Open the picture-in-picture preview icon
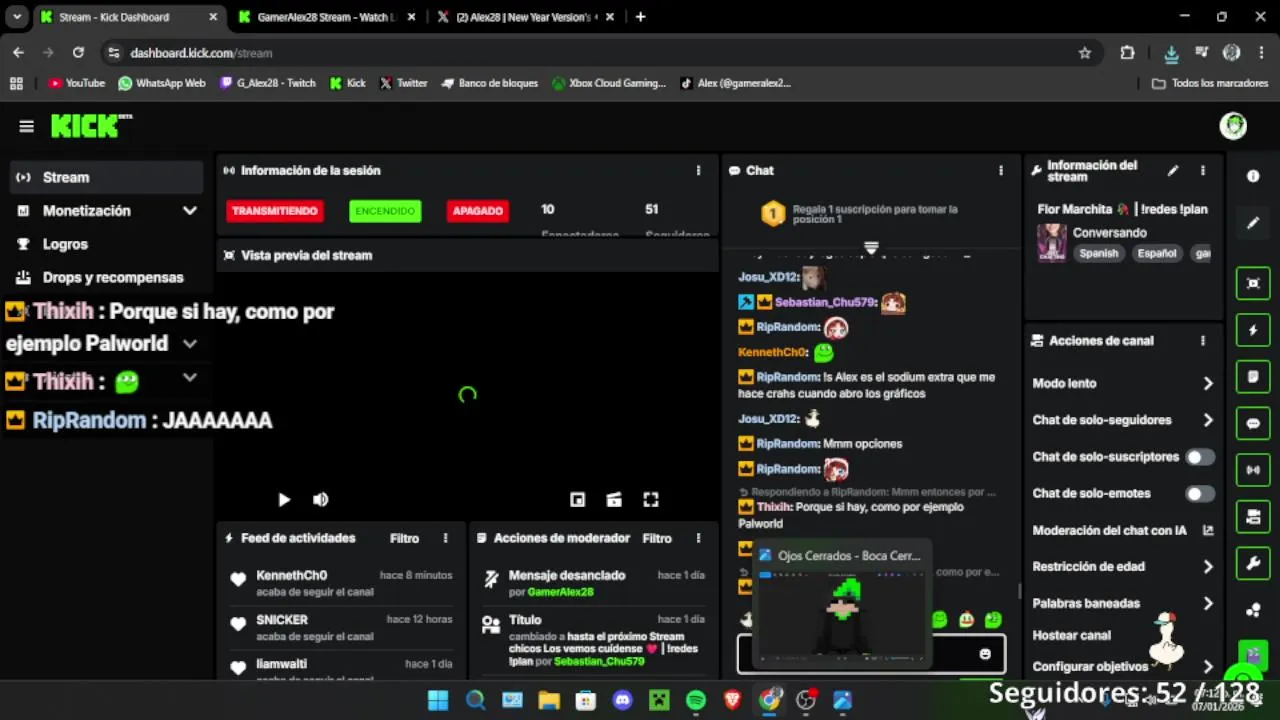 [x=577, y=500]
